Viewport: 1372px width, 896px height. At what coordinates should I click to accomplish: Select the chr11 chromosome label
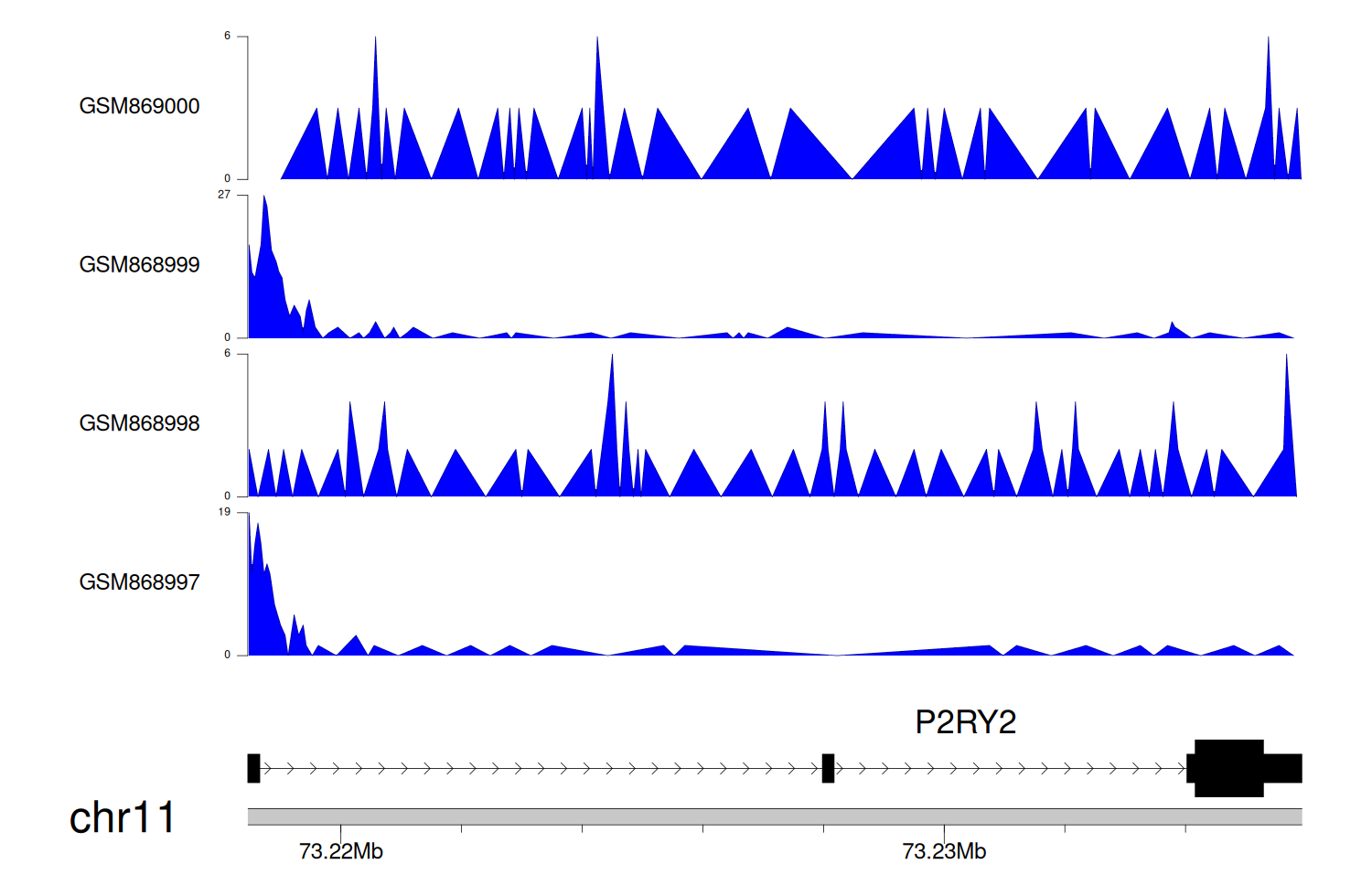click(x=122, y=817)
